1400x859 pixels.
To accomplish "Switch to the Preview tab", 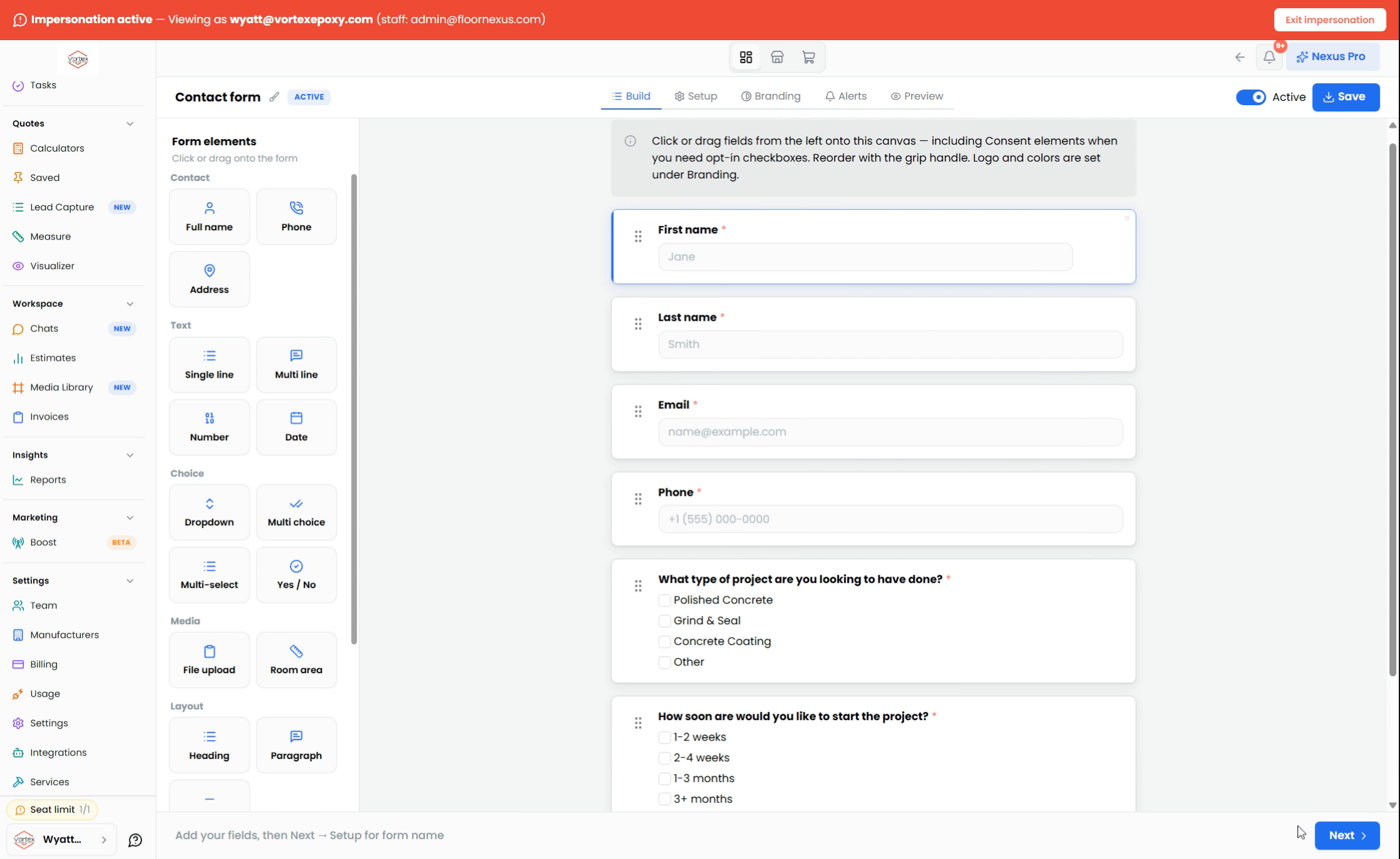I will [917, 96].
